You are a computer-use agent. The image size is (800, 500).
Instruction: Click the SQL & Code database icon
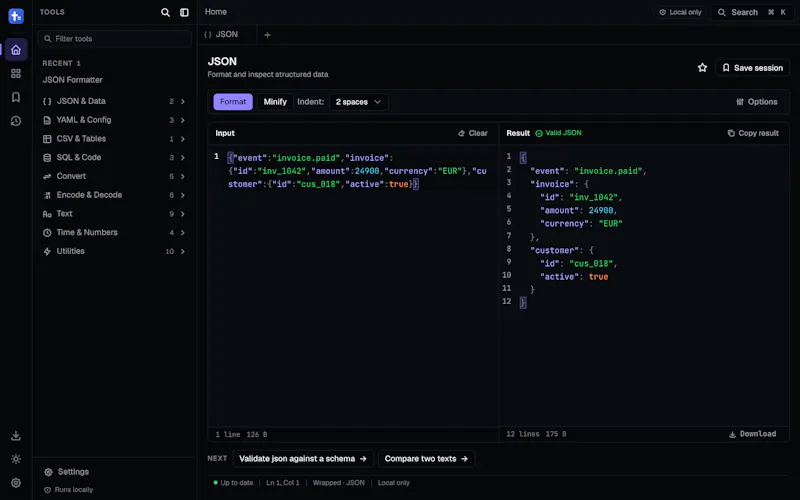pyautogui.click(x=47, y=158)
